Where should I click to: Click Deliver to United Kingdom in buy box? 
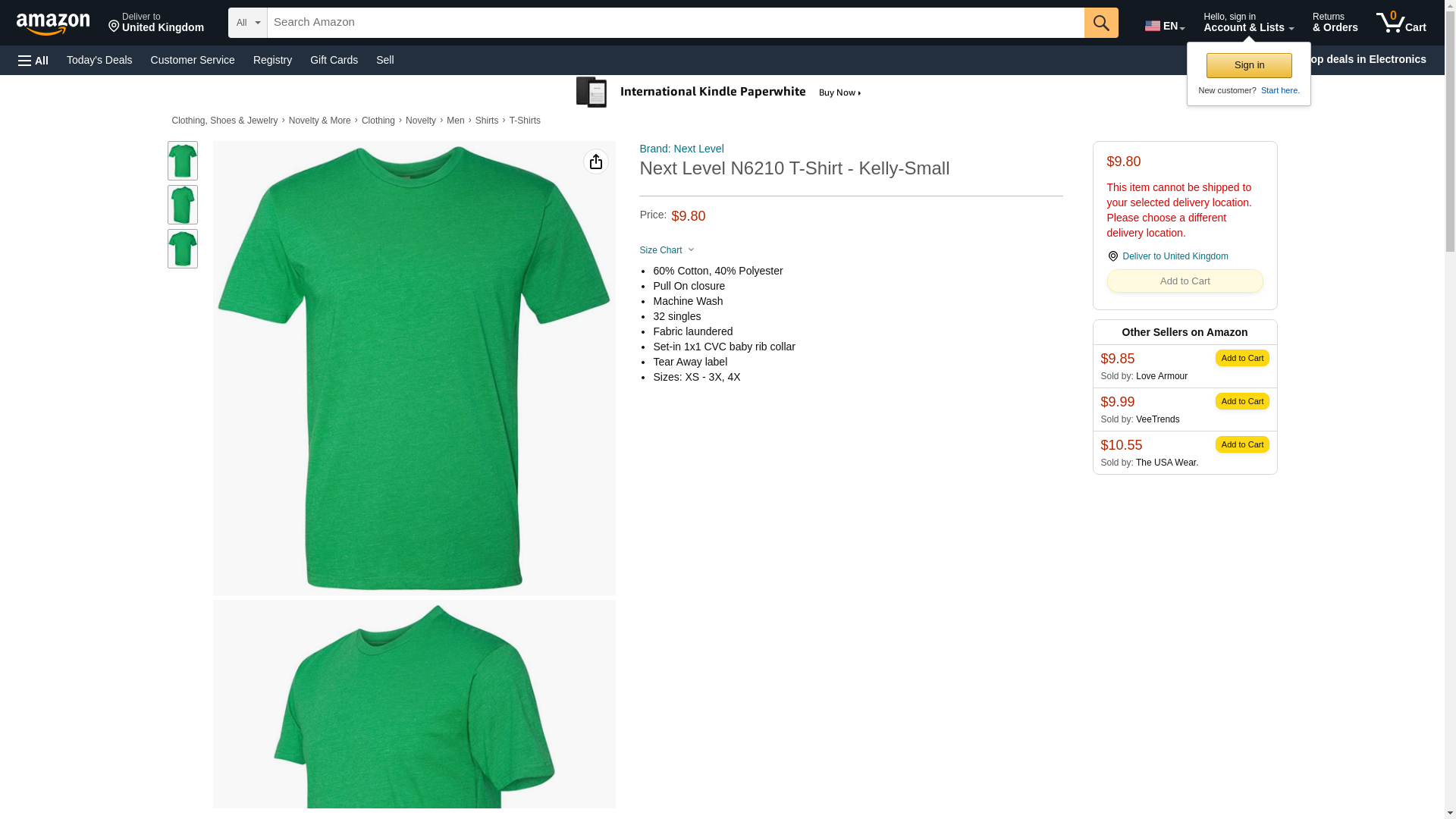point(1174,256)
